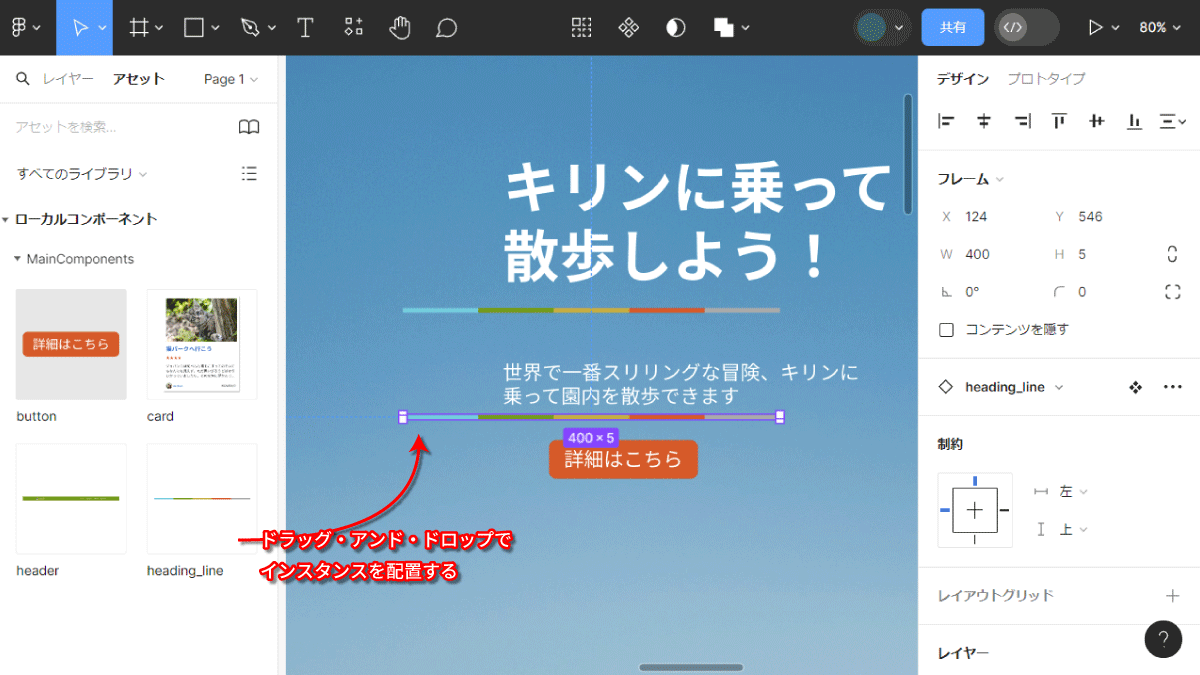Click the align top icon

pyautogui.click(x=1059, y=121)
